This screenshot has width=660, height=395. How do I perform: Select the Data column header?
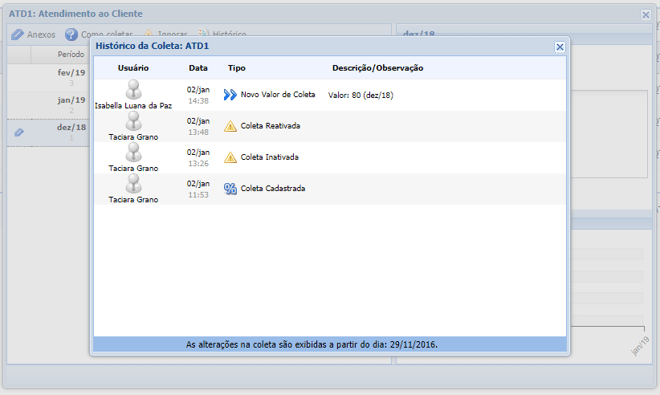[198, 68]
